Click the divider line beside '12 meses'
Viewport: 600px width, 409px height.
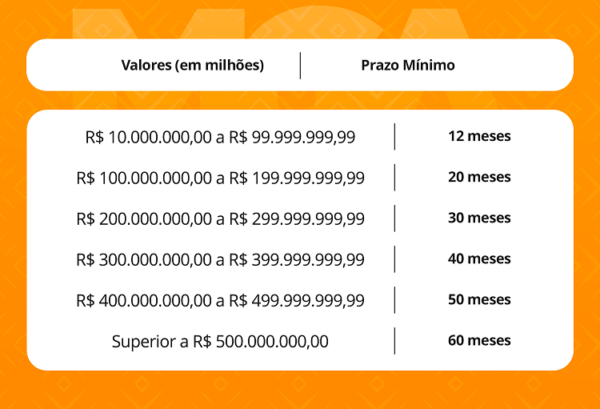point(395,137)
